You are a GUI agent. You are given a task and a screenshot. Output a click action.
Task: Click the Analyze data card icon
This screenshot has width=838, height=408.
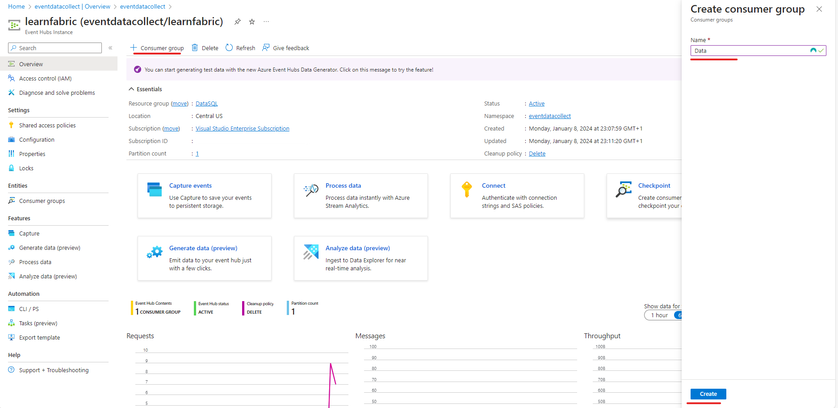point(311,252)
